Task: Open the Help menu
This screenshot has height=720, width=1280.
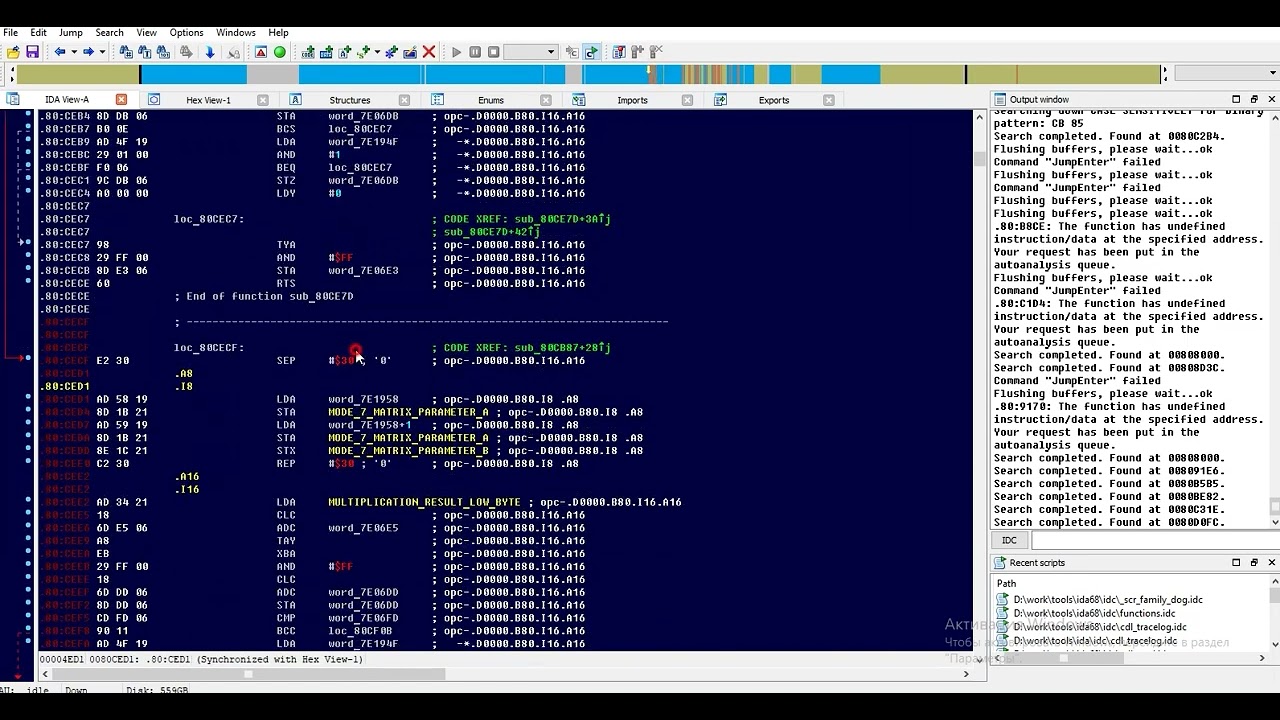Action: tap(278, 32)
